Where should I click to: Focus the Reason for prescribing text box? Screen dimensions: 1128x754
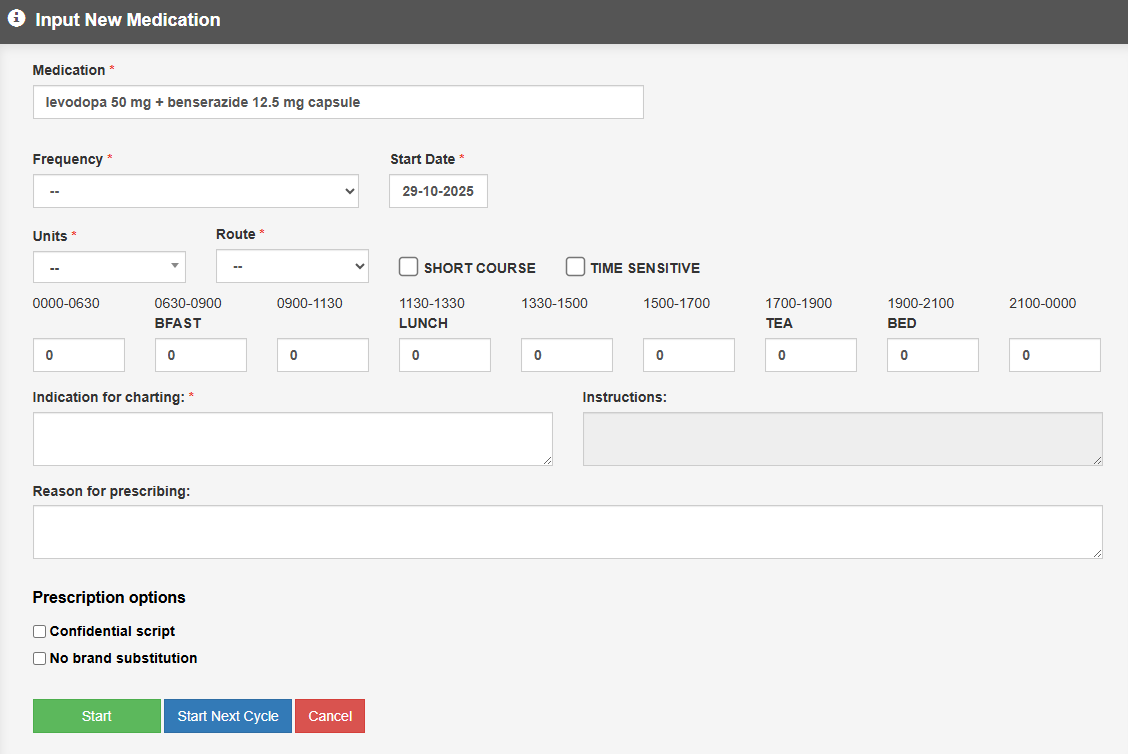567,532
